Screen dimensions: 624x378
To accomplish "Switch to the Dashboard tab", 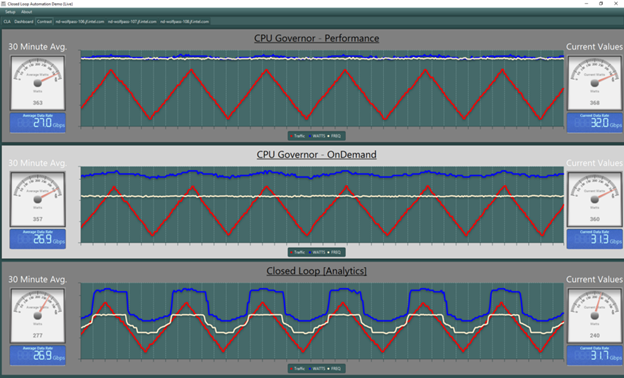I will tap(23, 21).
